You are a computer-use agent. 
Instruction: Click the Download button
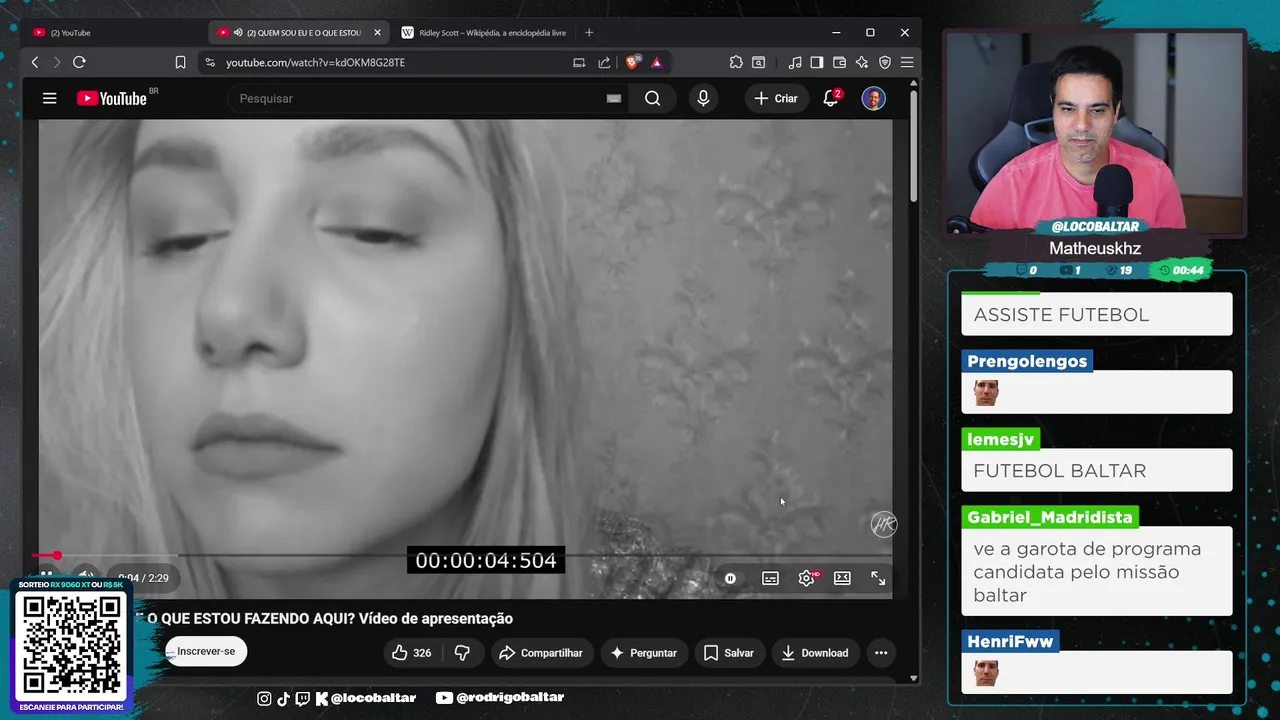click(814, 653)
